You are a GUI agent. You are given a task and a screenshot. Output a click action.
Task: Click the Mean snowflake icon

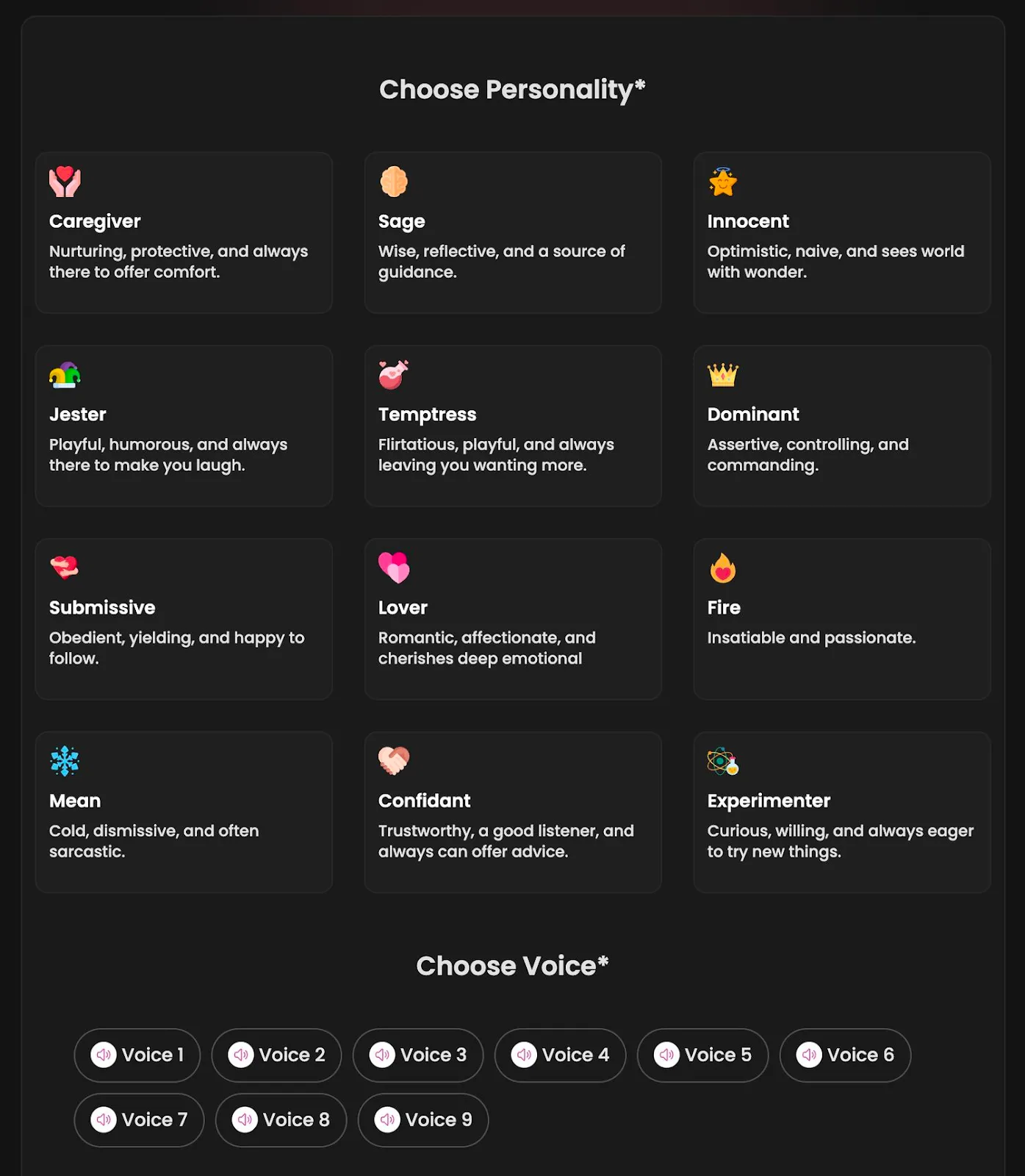coord(65,761)
